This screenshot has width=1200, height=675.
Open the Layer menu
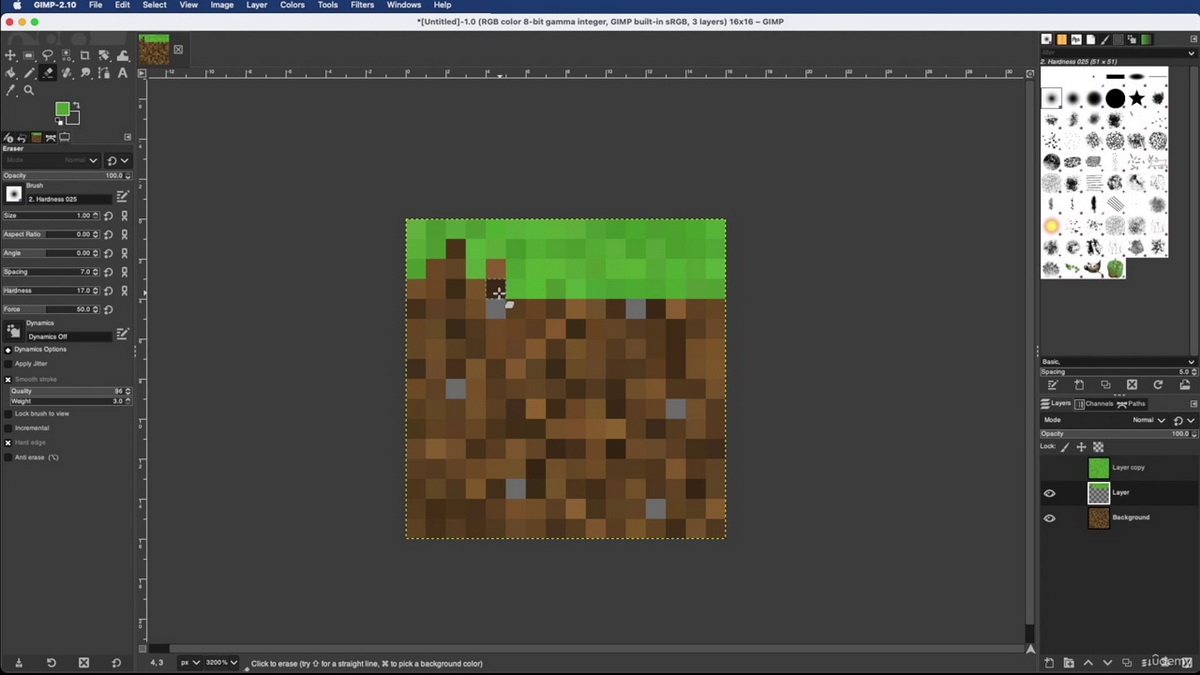pos(257,5)
